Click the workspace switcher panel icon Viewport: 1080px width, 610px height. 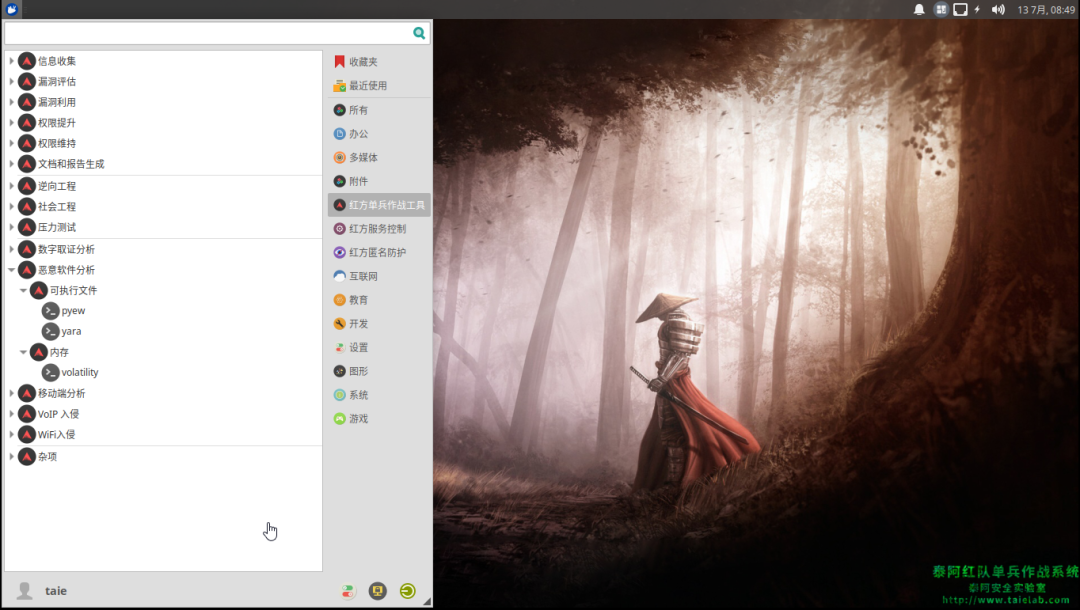[941, 10]
